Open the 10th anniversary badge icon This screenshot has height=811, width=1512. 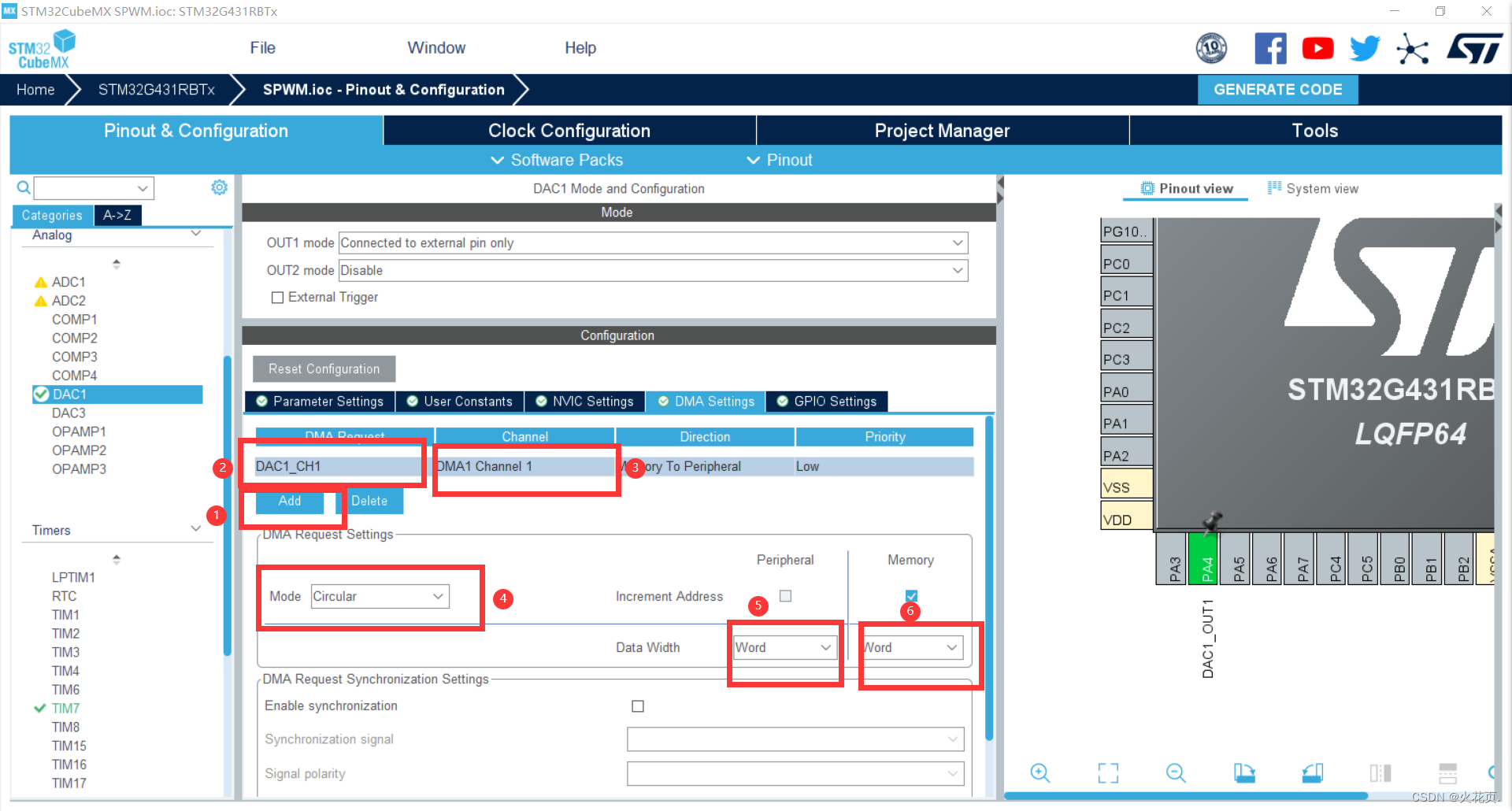click(1211, 49)
